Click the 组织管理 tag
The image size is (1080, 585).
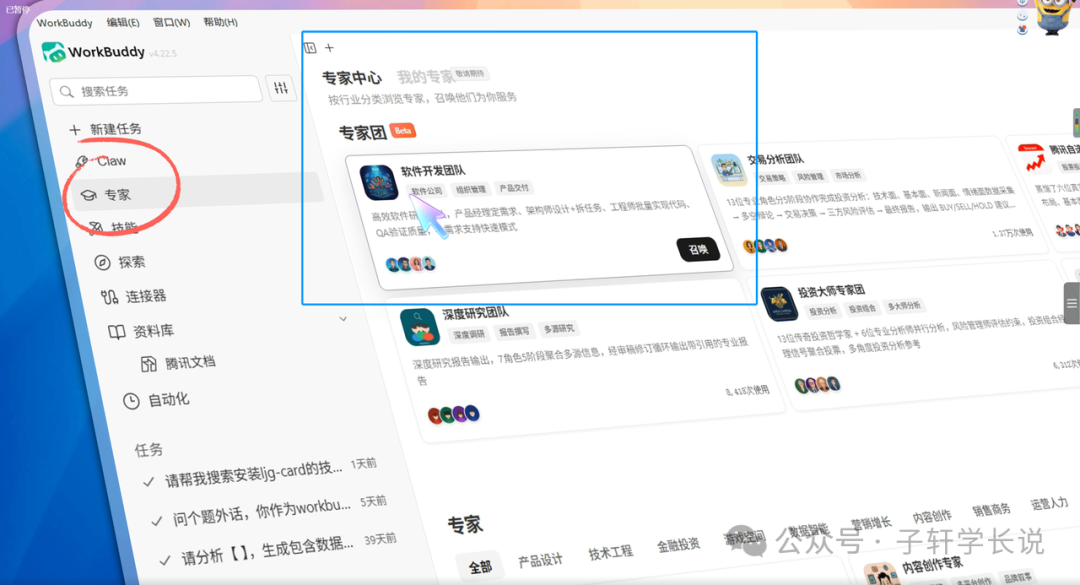coord(470,189)
